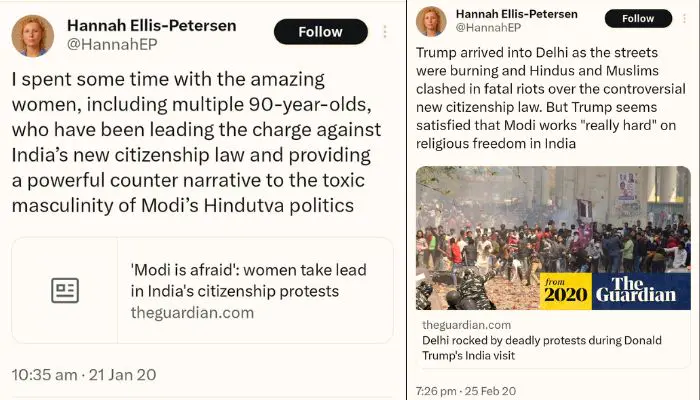Click theguardian.com domain under right image
The image size is (700, 400).
(x=467, y=325)
